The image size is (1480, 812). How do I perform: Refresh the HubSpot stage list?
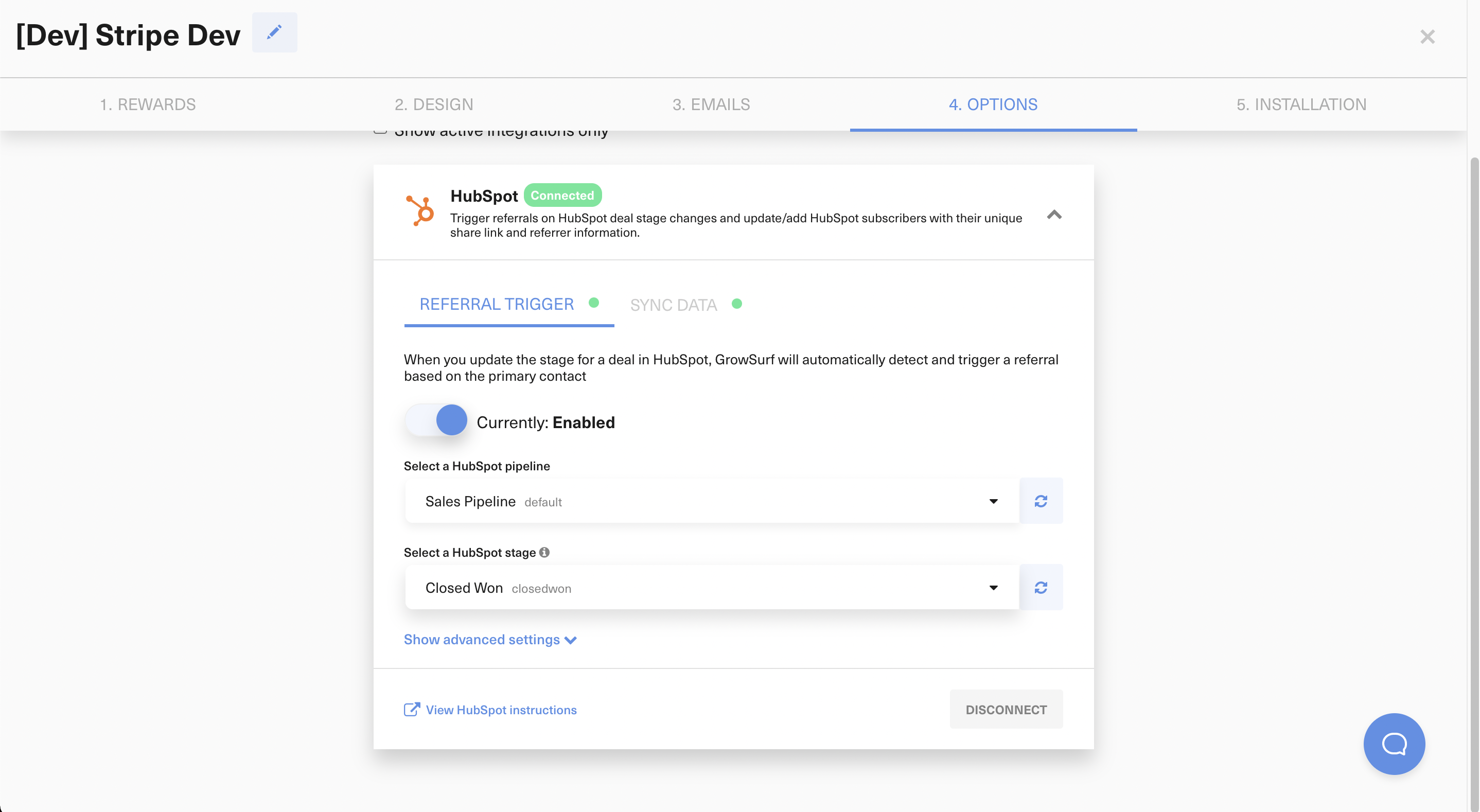click(1042, 587)
